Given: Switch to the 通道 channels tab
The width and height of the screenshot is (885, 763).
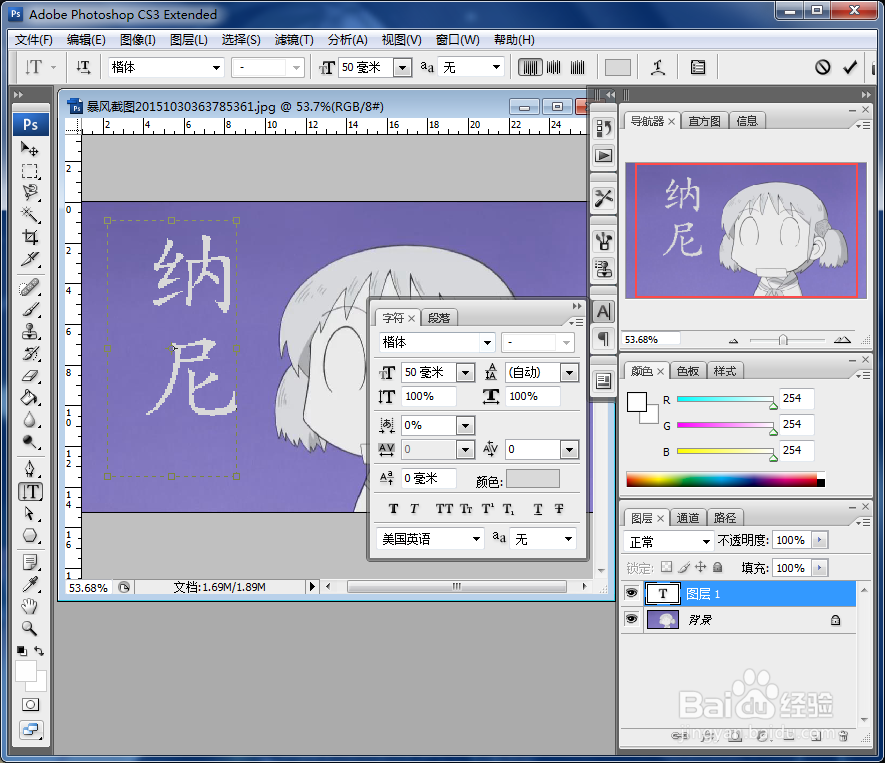Looking at the screenshot, I should click(688, 517).
